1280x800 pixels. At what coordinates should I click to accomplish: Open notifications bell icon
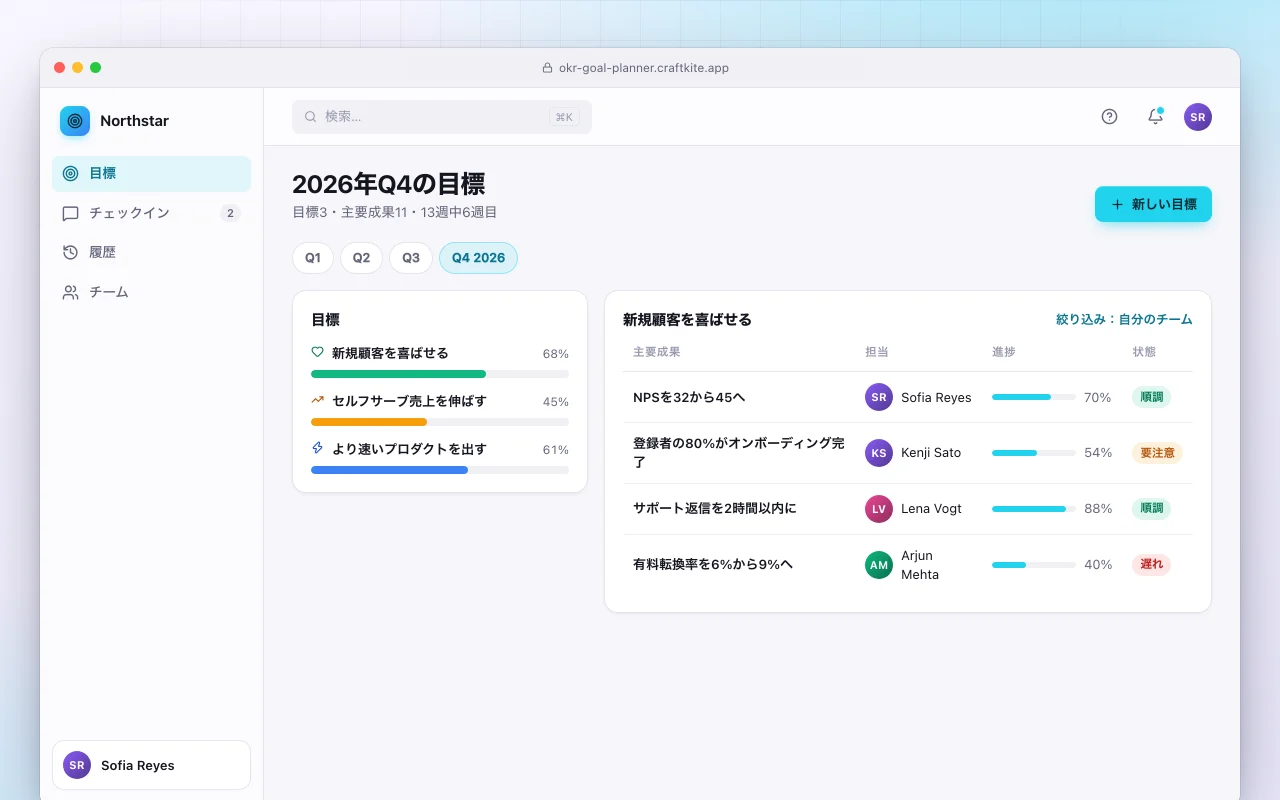coord(1155,116)
